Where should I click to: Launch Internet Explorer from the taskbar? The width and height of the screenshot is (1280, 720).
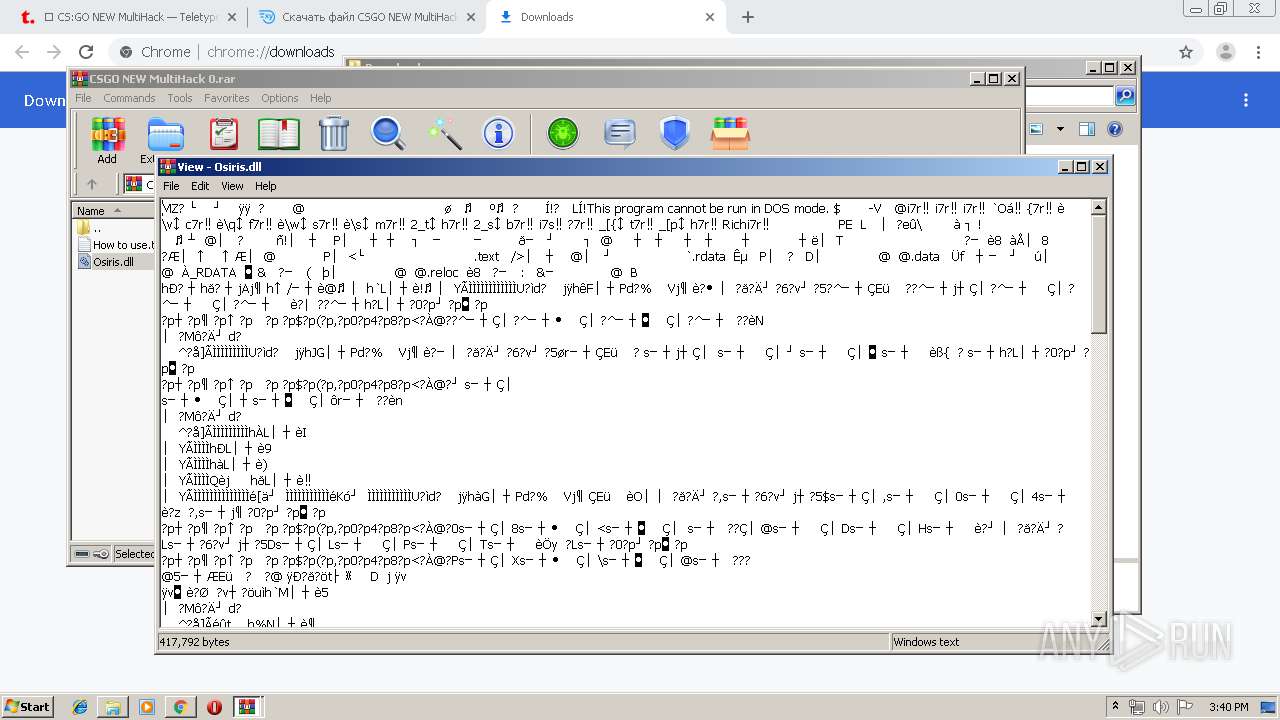tap(80, 706)
